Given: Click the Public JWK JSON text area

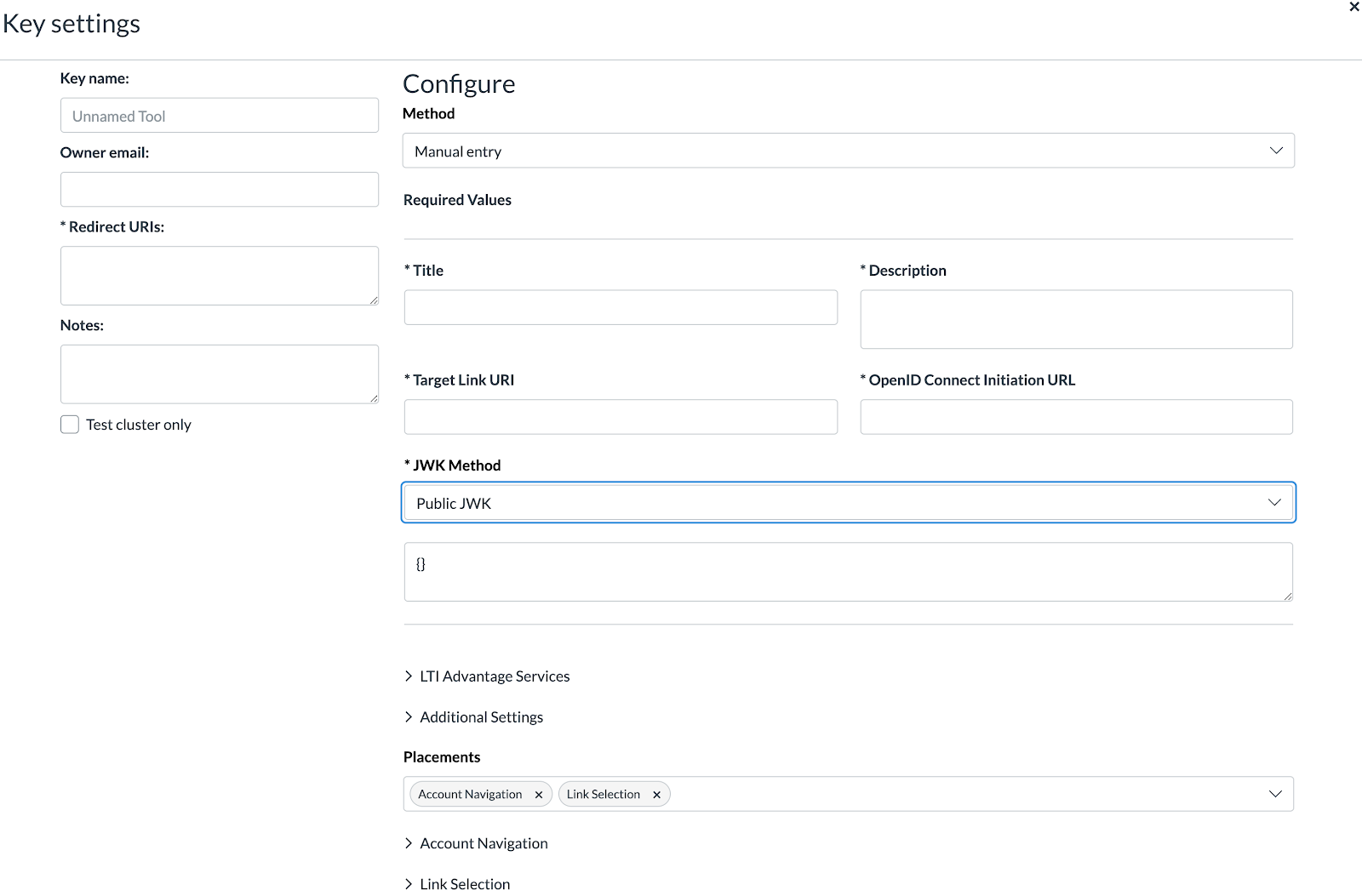Looking at the screenshot, I should (848, 572).
